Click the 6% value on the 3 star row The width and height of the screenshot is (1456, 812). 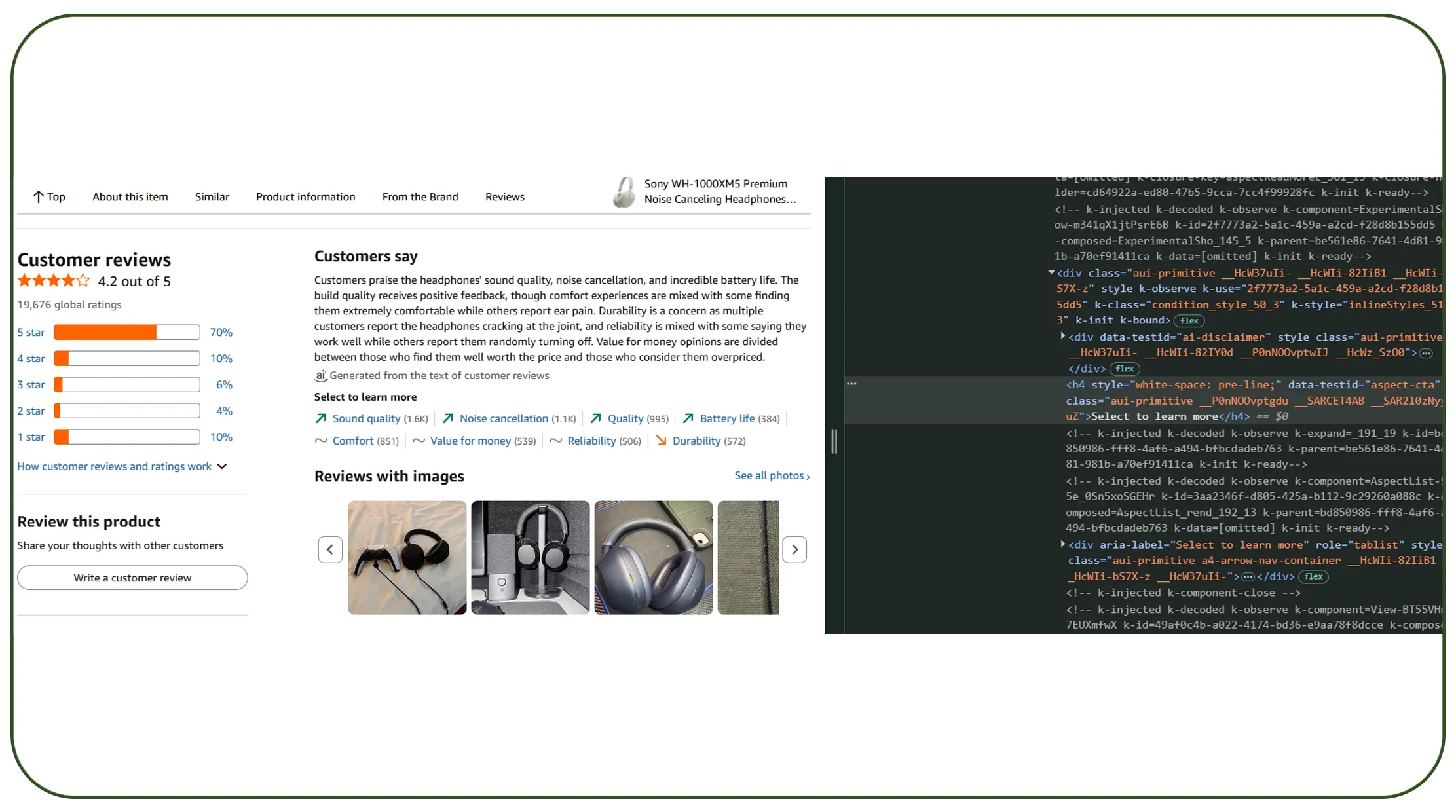(x=224, y=384)
